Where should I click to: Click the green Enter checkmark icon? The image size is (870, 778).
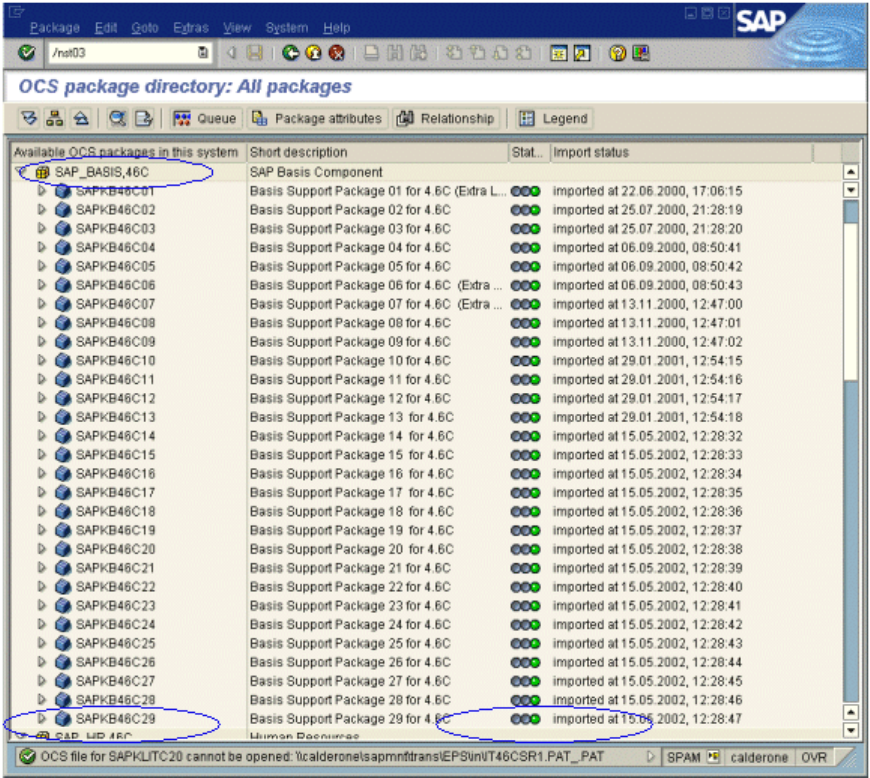(26, 53)
